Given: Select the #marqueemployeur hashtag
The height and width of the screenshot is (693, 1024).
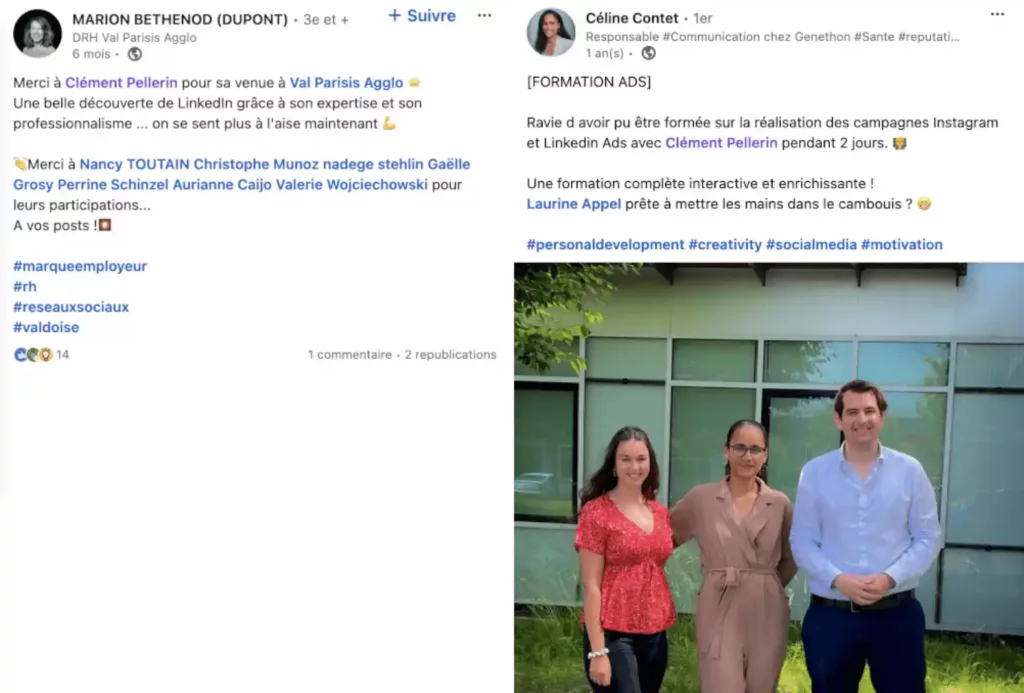Looking at the screenshot, I should [x=80, y=266].
